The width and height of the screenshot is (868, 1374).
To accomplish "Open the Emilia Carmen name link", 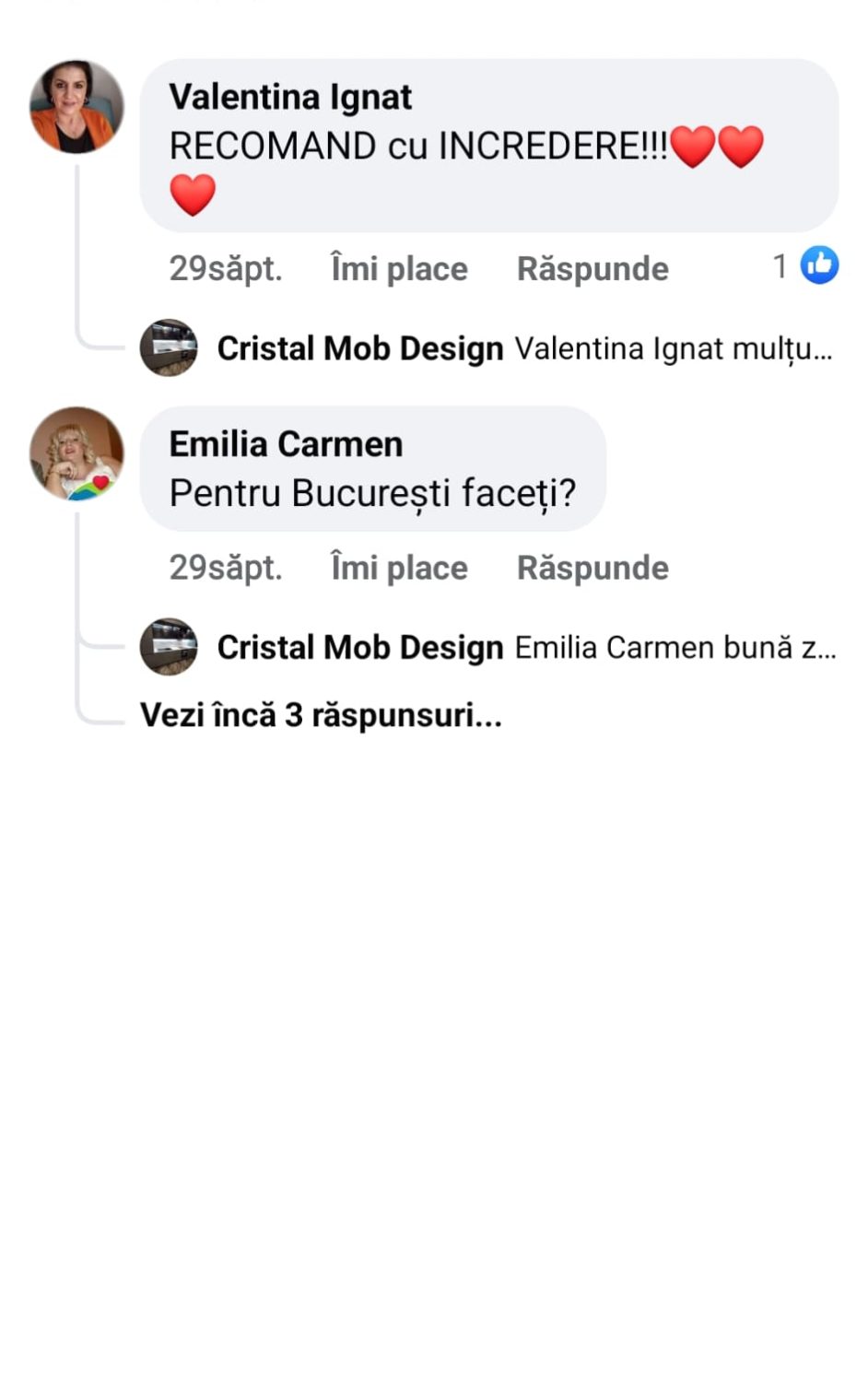I will 286,444.
